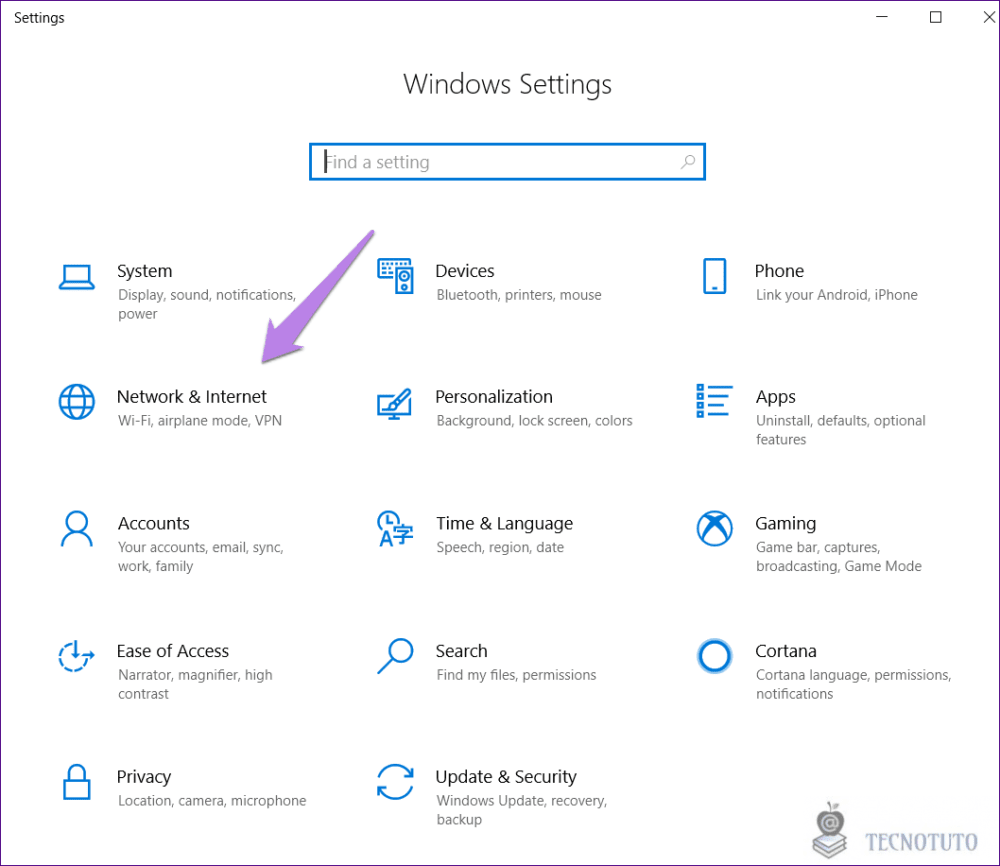This screenshot has height=866, width=1000.
Task: Click the Network & Internet globe icon
Action: (77, 402)
